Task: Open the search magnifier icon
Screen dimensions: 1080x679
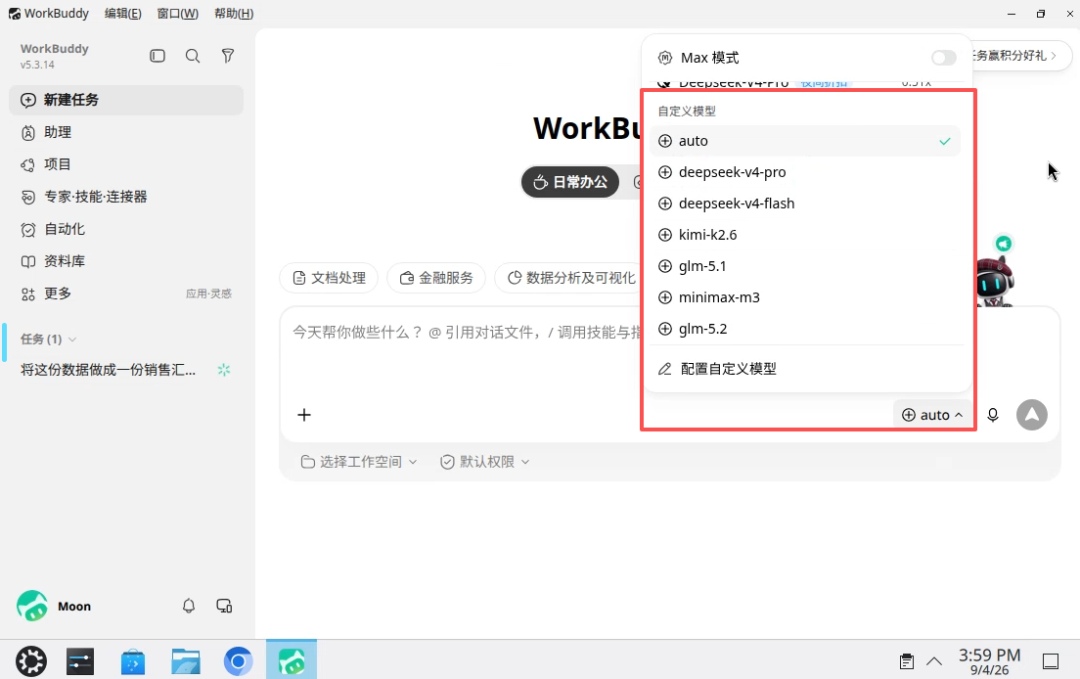Action: (193, 56)
